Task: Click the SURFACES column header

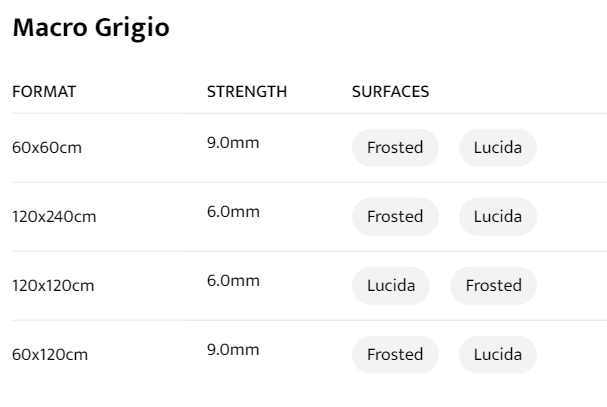Action: coord(391,92)
